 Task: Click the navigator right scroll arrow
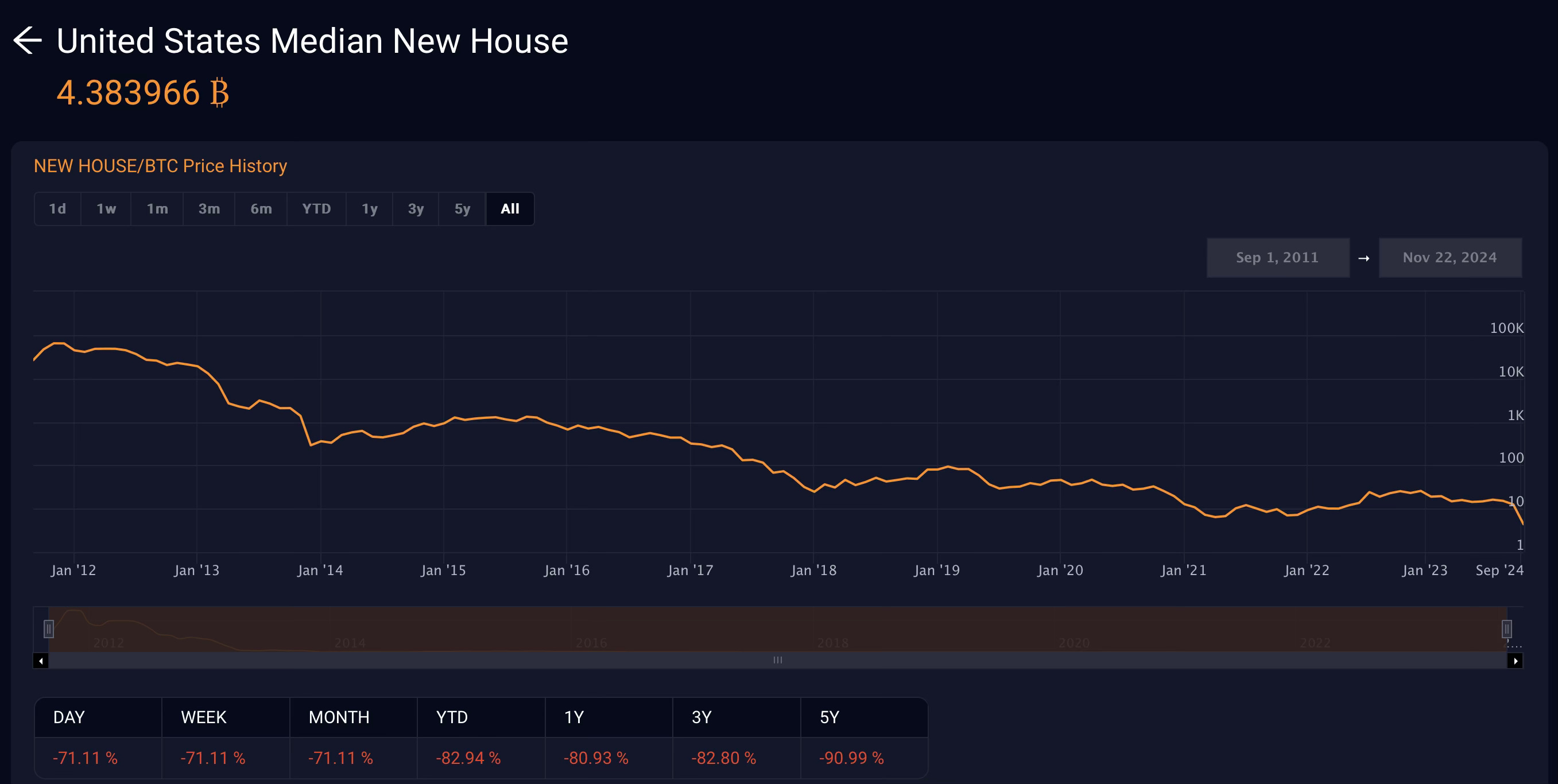pos(1514,661)
